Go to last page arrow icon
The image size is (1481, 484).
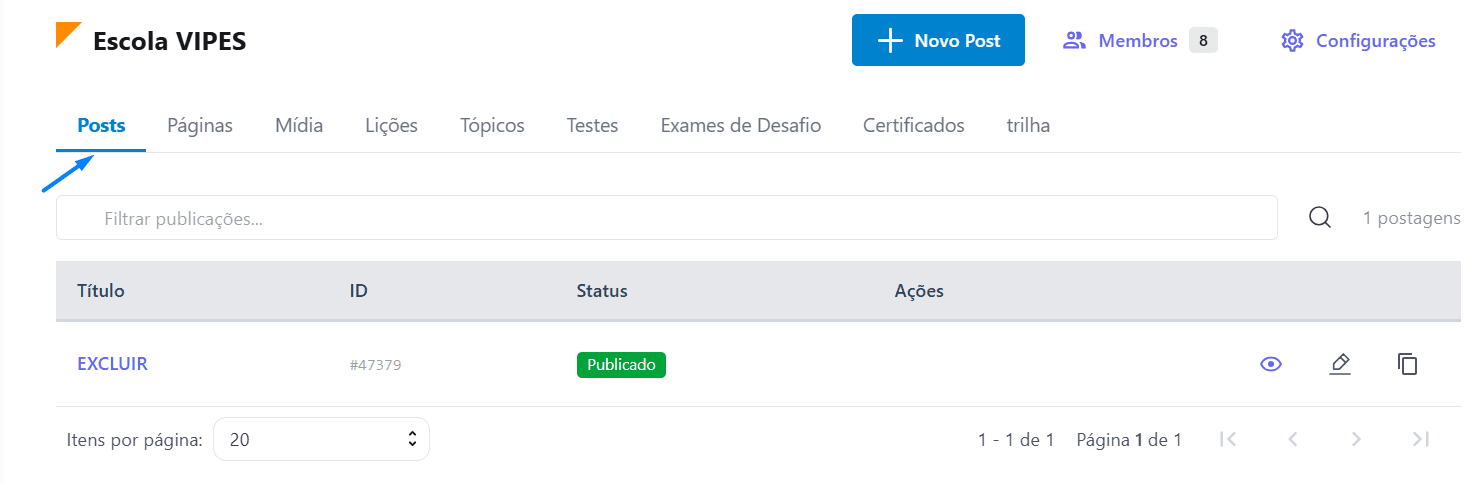[x=1420, y=439]
